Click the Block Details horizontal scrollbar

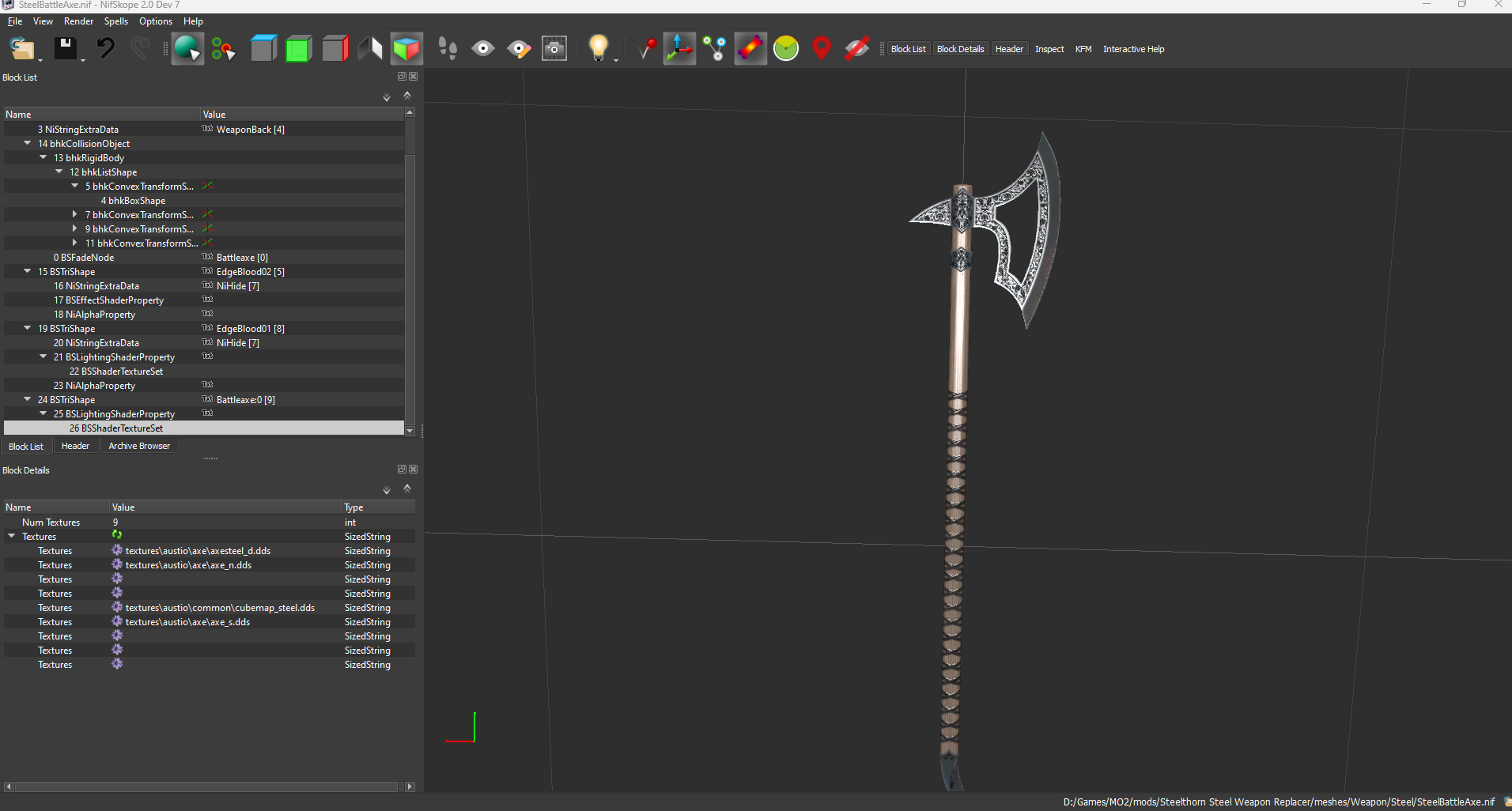(206, 786)
